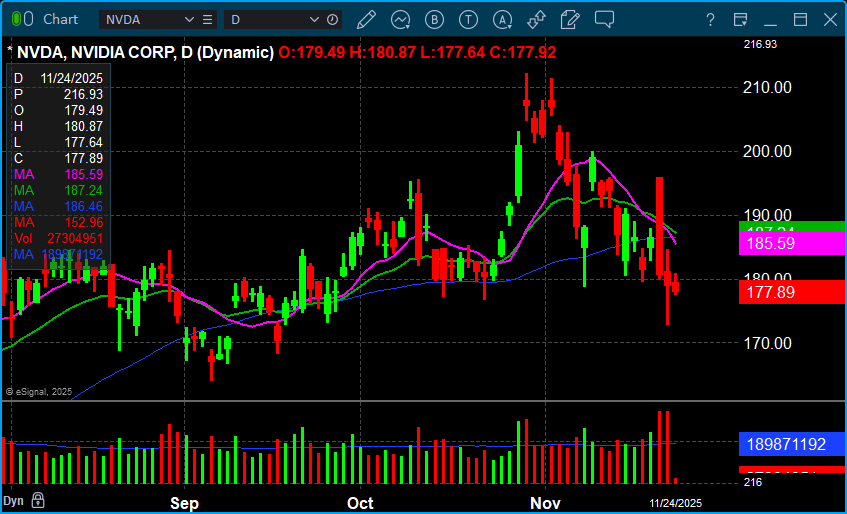The width and height of the screenshot is (847, 514).
Task: Open the window options menu icon
Action: click(x=741, y=20)
